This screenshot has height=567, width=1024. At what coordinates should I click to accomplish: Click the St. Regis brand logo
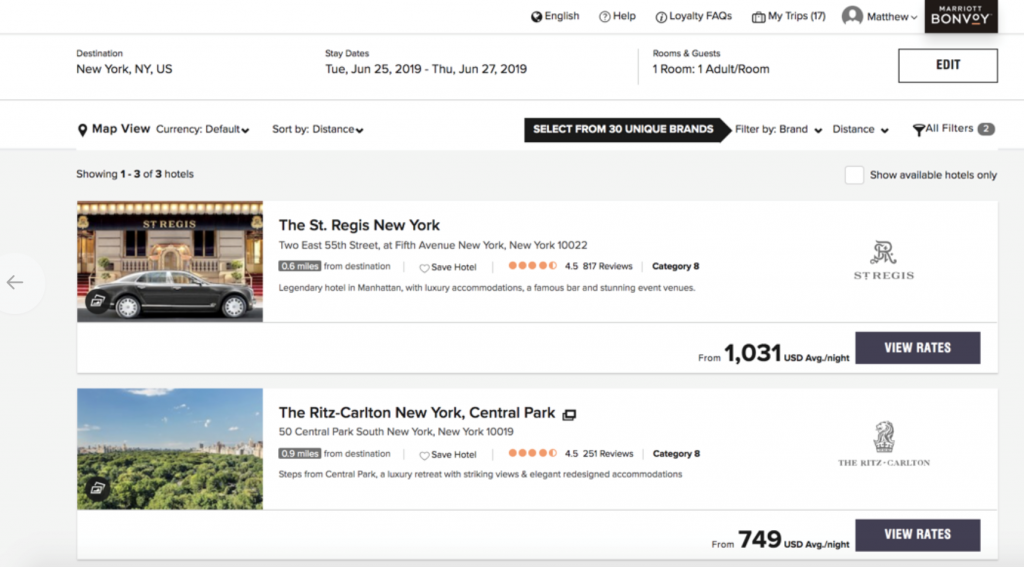[884, 261]
